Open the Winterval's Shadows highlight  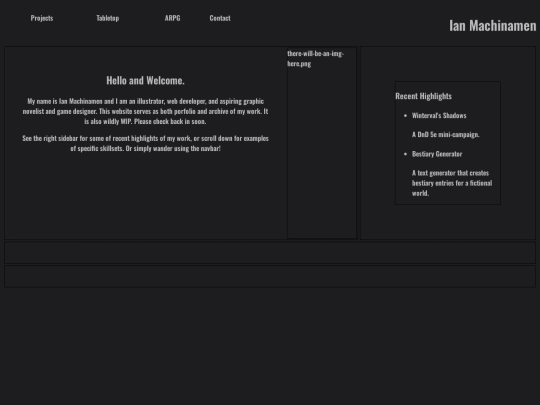coord(439,115)
